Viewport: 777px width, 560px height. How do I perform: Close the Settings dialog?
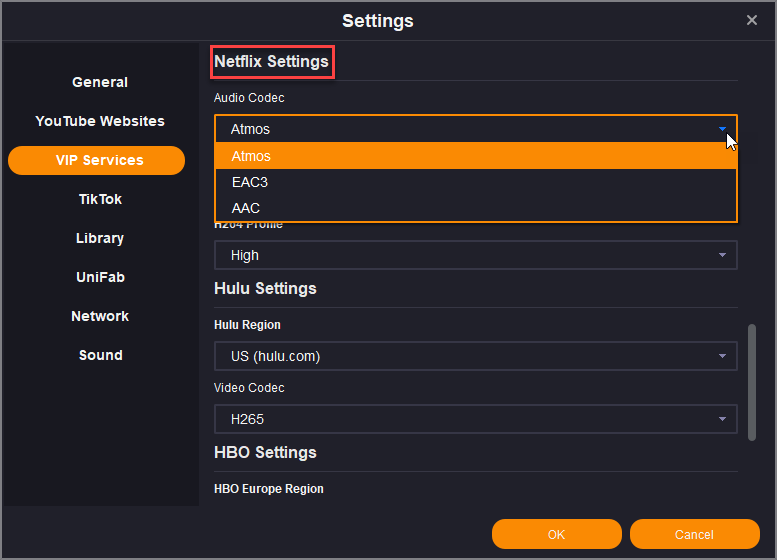pos(752,20)
